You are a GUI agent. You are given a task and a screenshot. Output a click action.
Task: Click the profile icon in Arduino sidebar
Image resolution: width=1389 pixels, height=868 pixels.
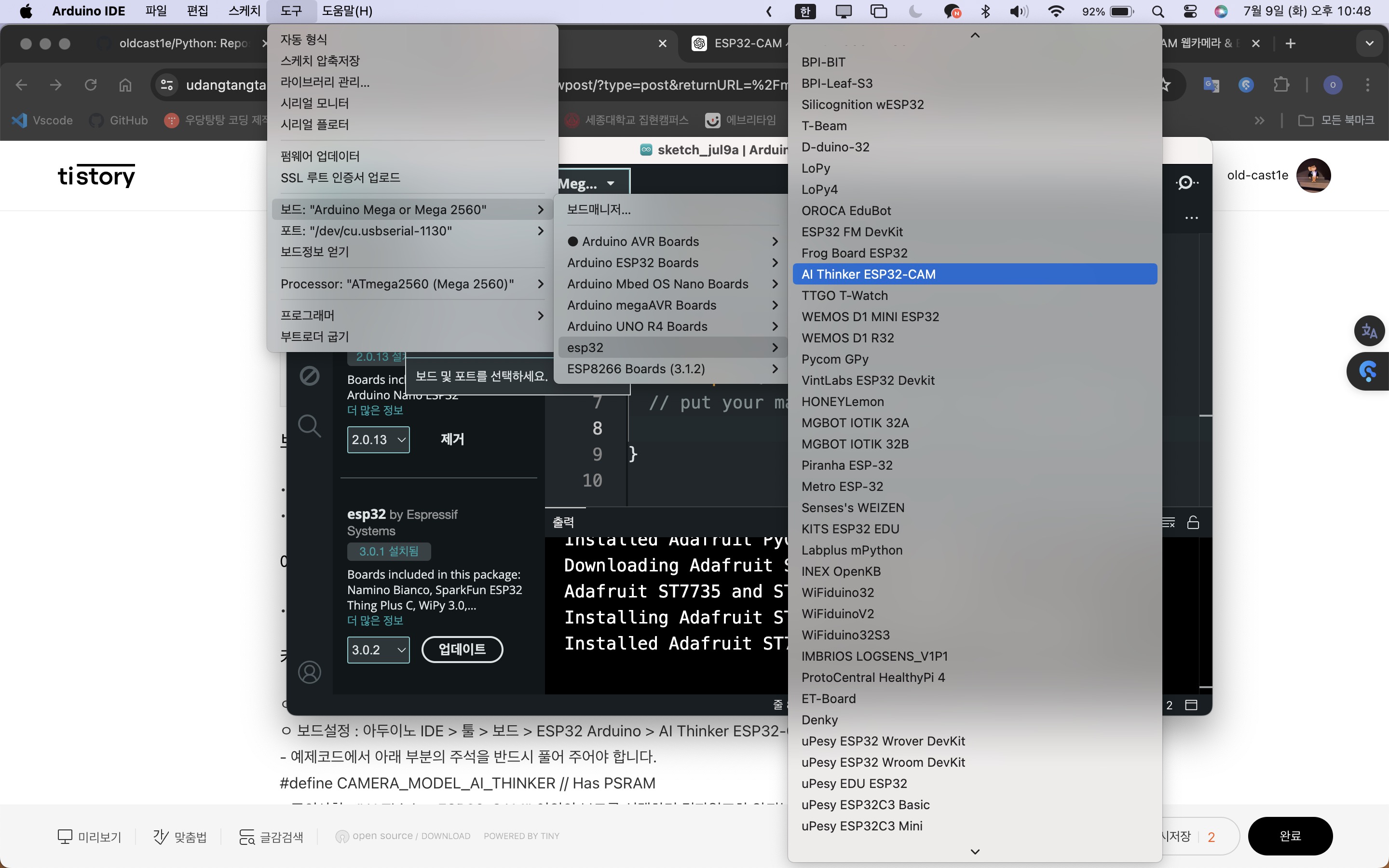coord(309,672)
